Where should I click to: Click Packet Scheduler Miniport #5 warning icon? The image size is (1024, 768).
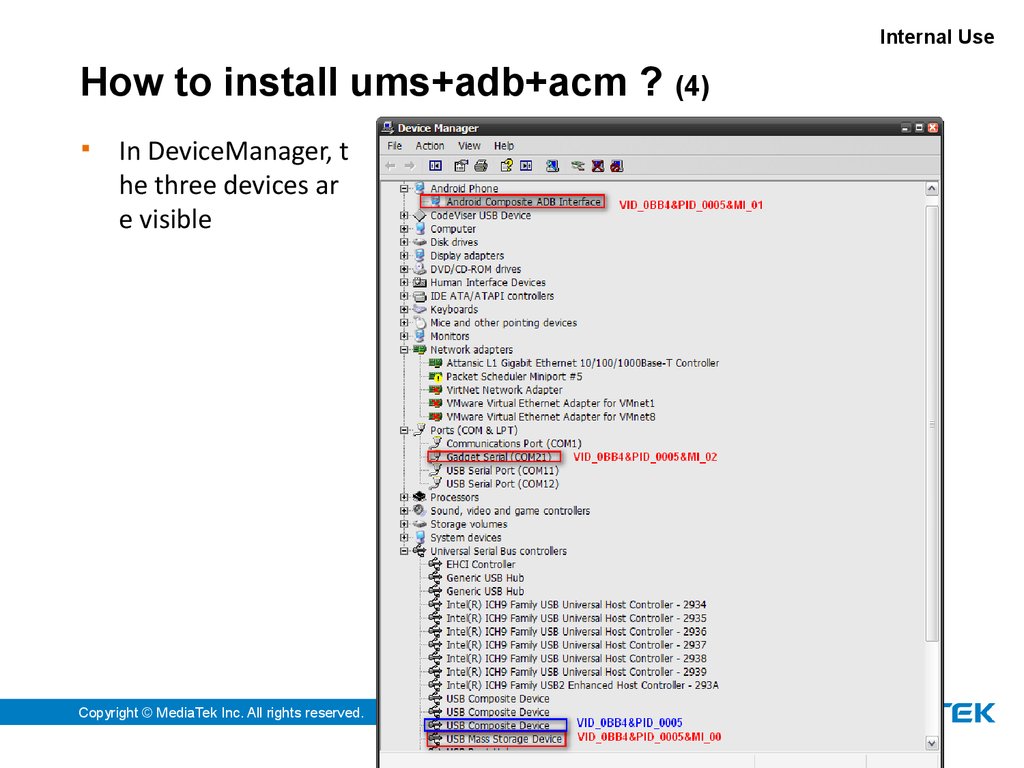coord(436,377)
